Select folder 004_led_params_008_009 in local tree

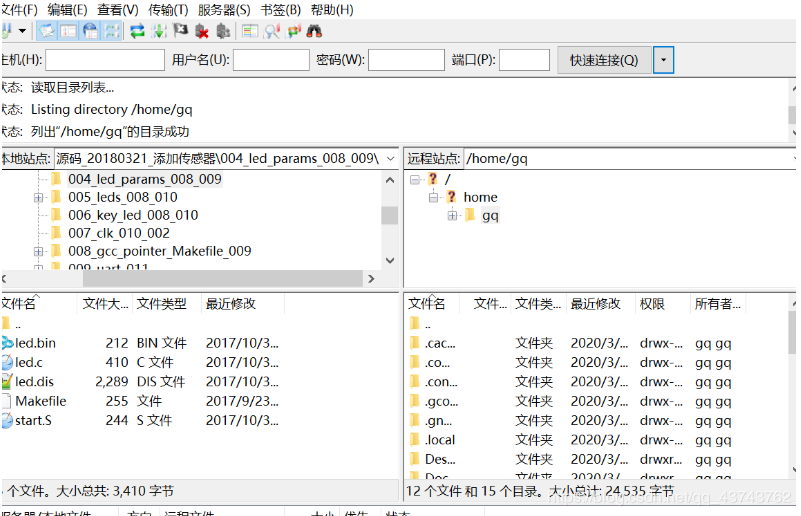coord(145,179)
